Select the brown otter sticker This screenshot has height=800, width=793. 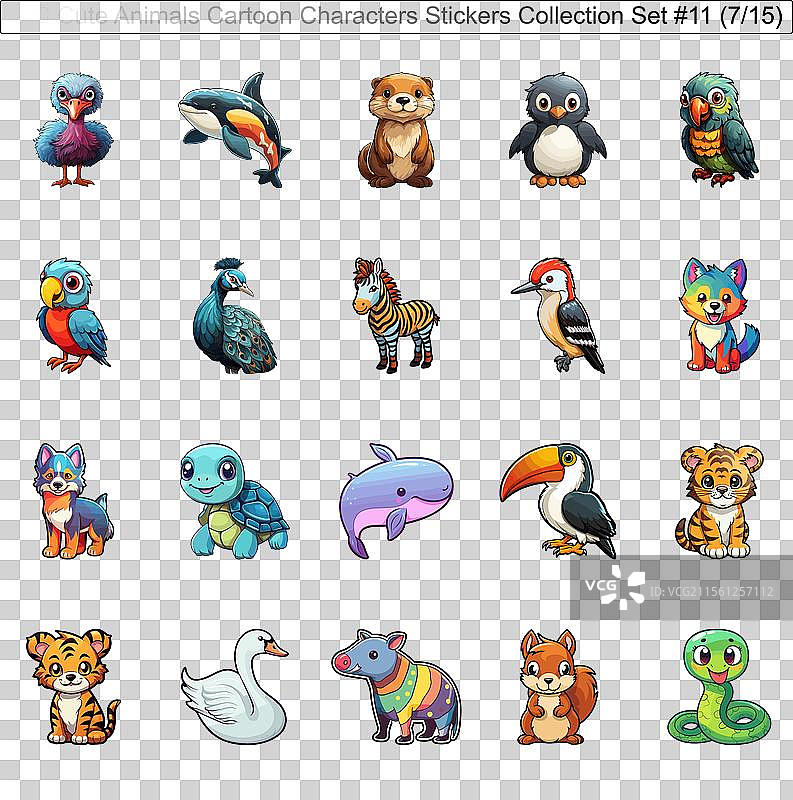(396, 130)
